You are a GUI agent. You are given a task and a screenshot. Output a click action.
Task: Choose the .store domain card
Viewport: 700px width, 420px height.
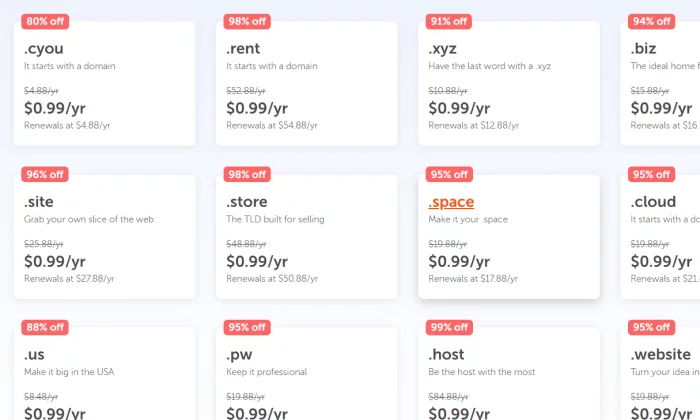tap(307, 237)
